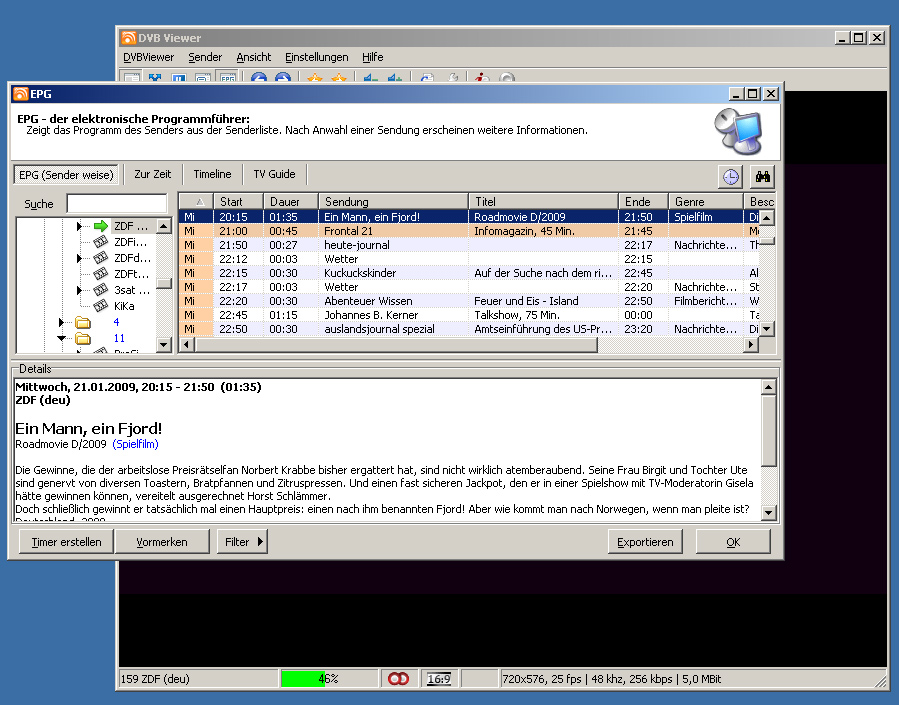Screen dimensions: 899x705
Task: Click the green arrow ZDF channel icon
Action: [x=100, y=226]
